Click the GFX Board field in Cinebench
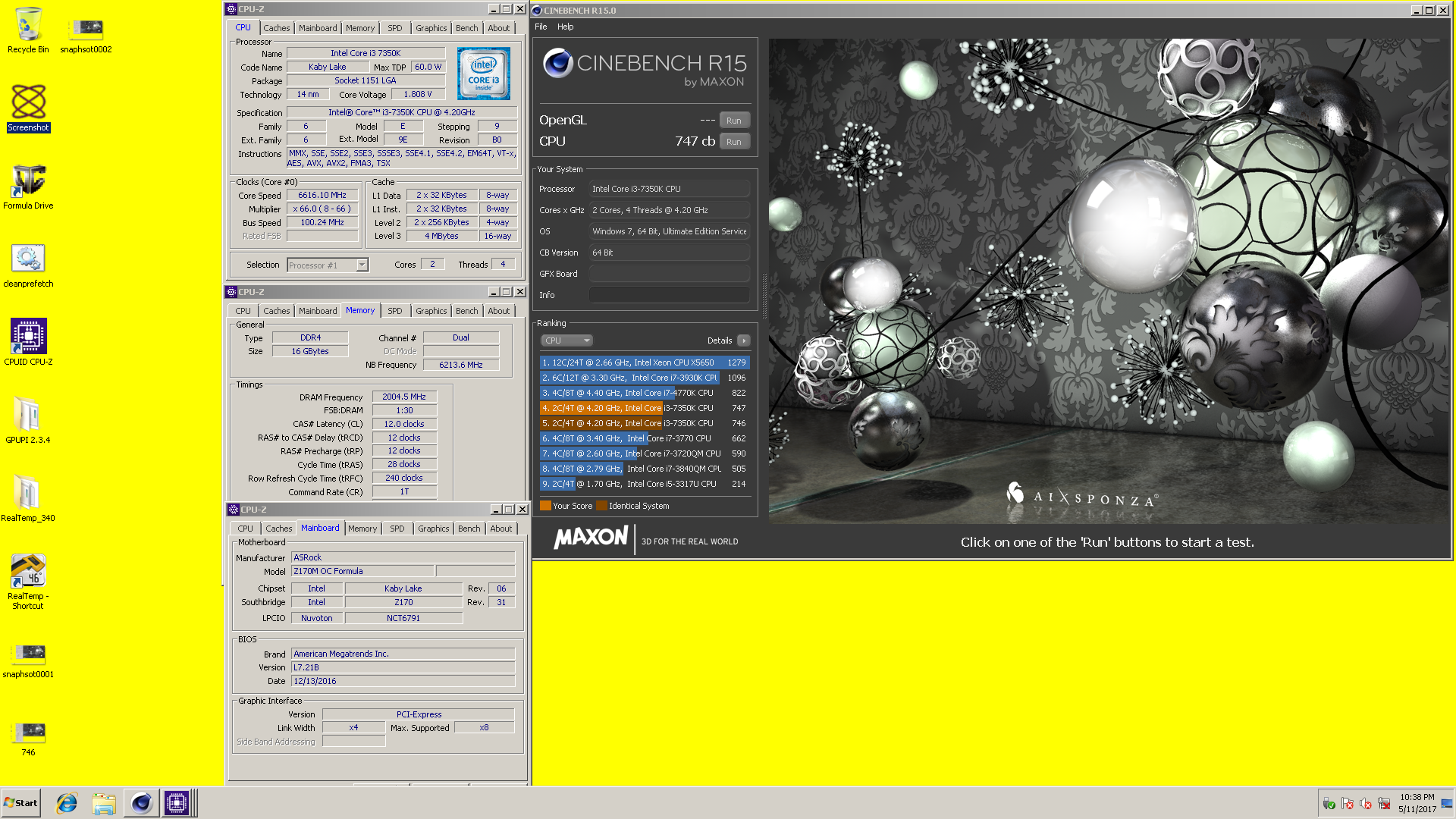This screenshot has width=1456, height=819. tap(670, 274)
